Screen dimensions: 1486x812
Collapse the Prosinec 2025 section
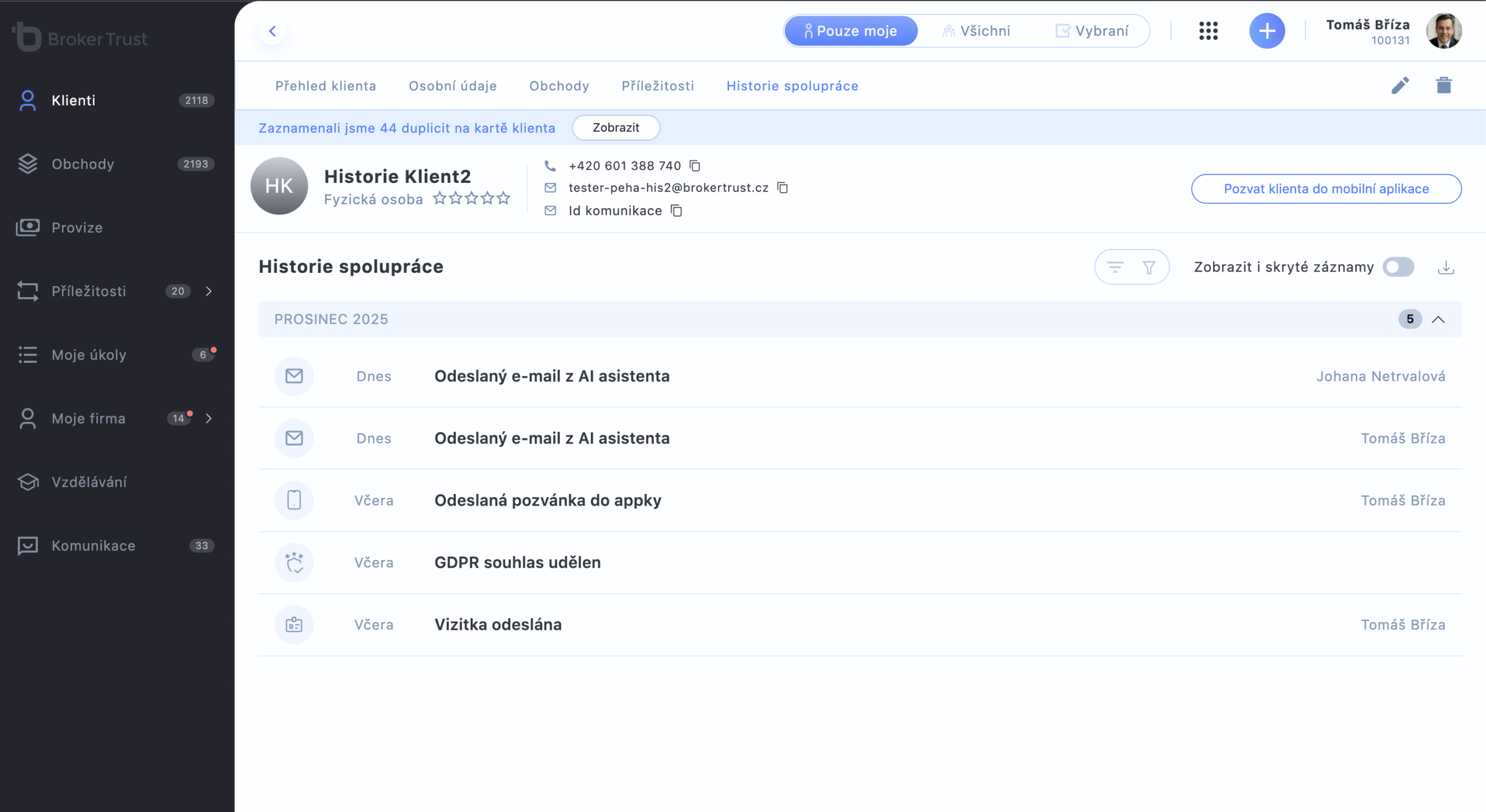click(x=1438, y=319)
